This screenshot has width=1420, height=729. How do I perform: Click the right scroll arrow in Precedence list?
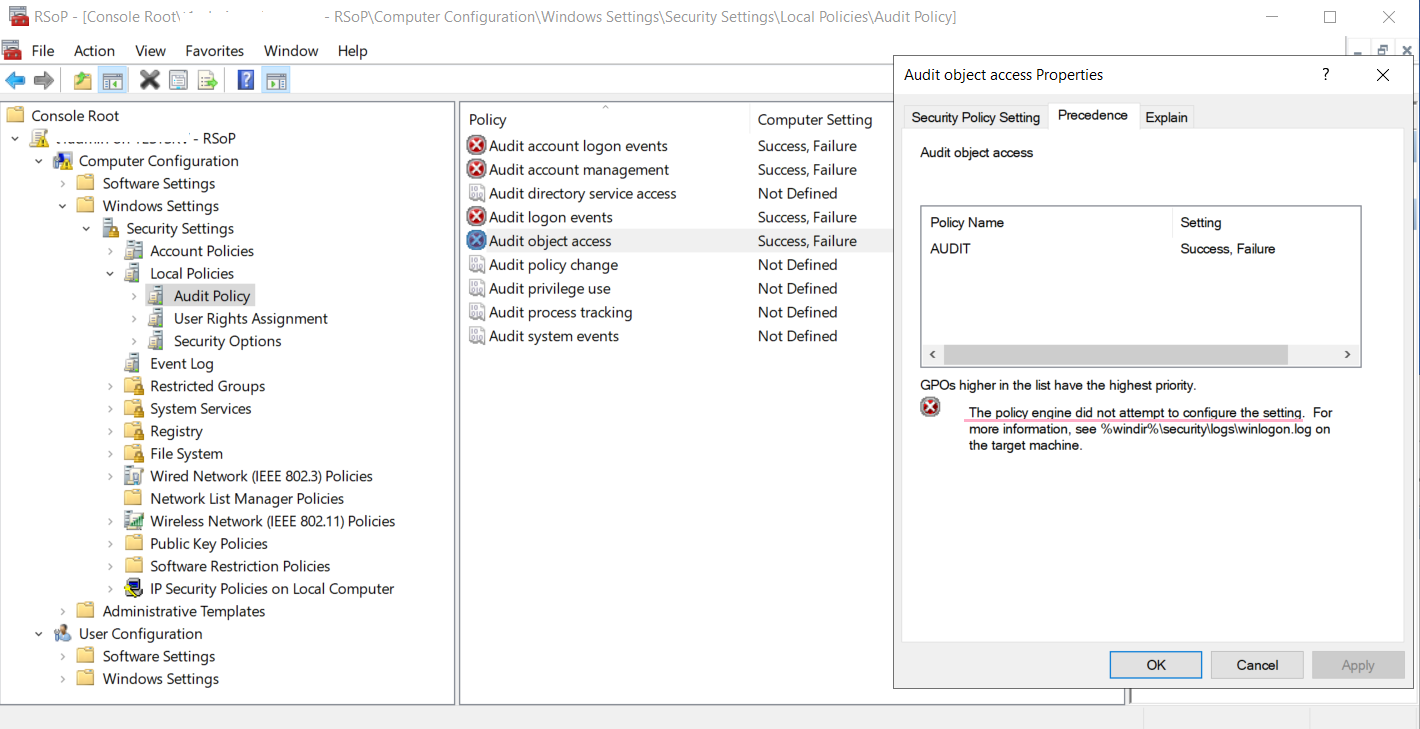coord(1347,355)
